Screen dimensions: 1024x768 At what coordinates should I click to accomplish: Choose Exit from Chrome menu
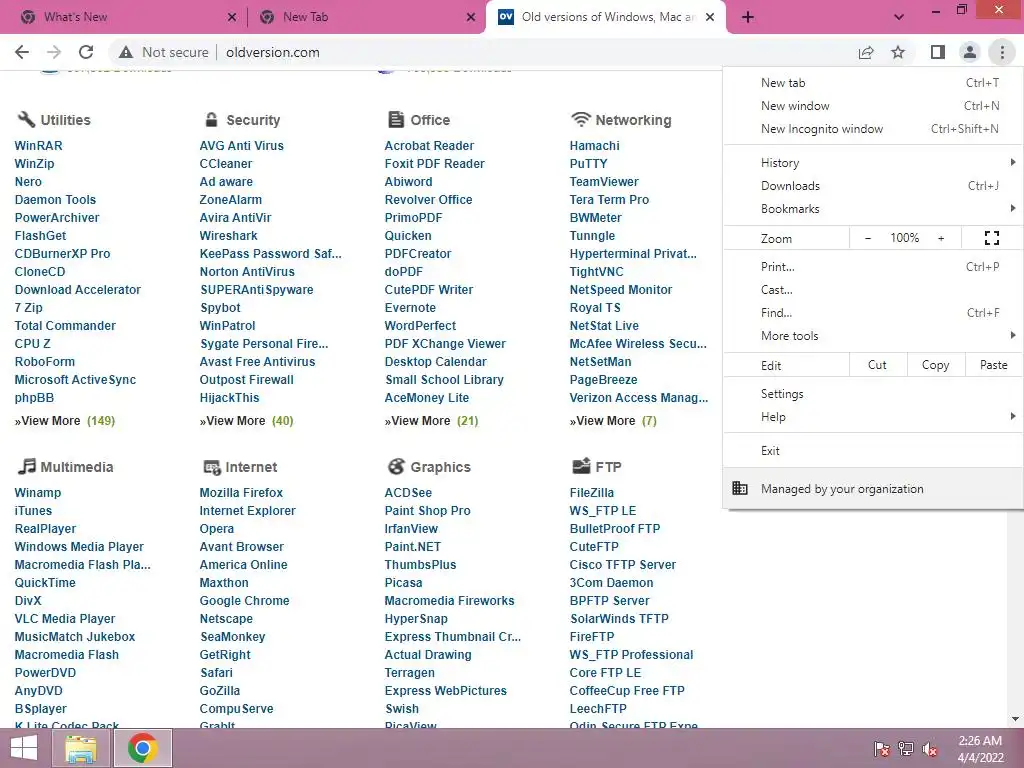click(x=873, y=451)
